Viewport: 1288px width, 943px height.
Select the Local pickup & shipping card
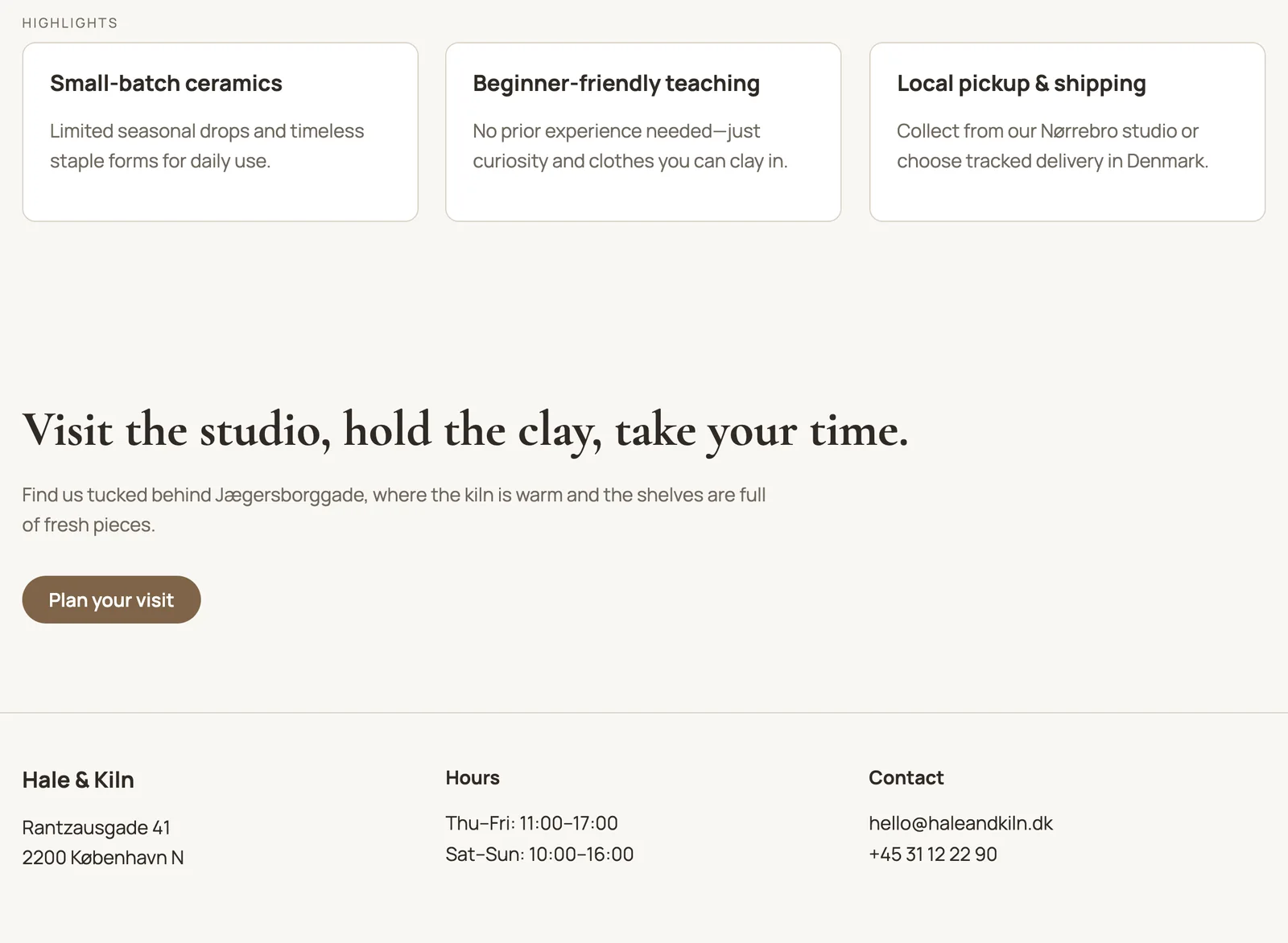click(1067, 132)
